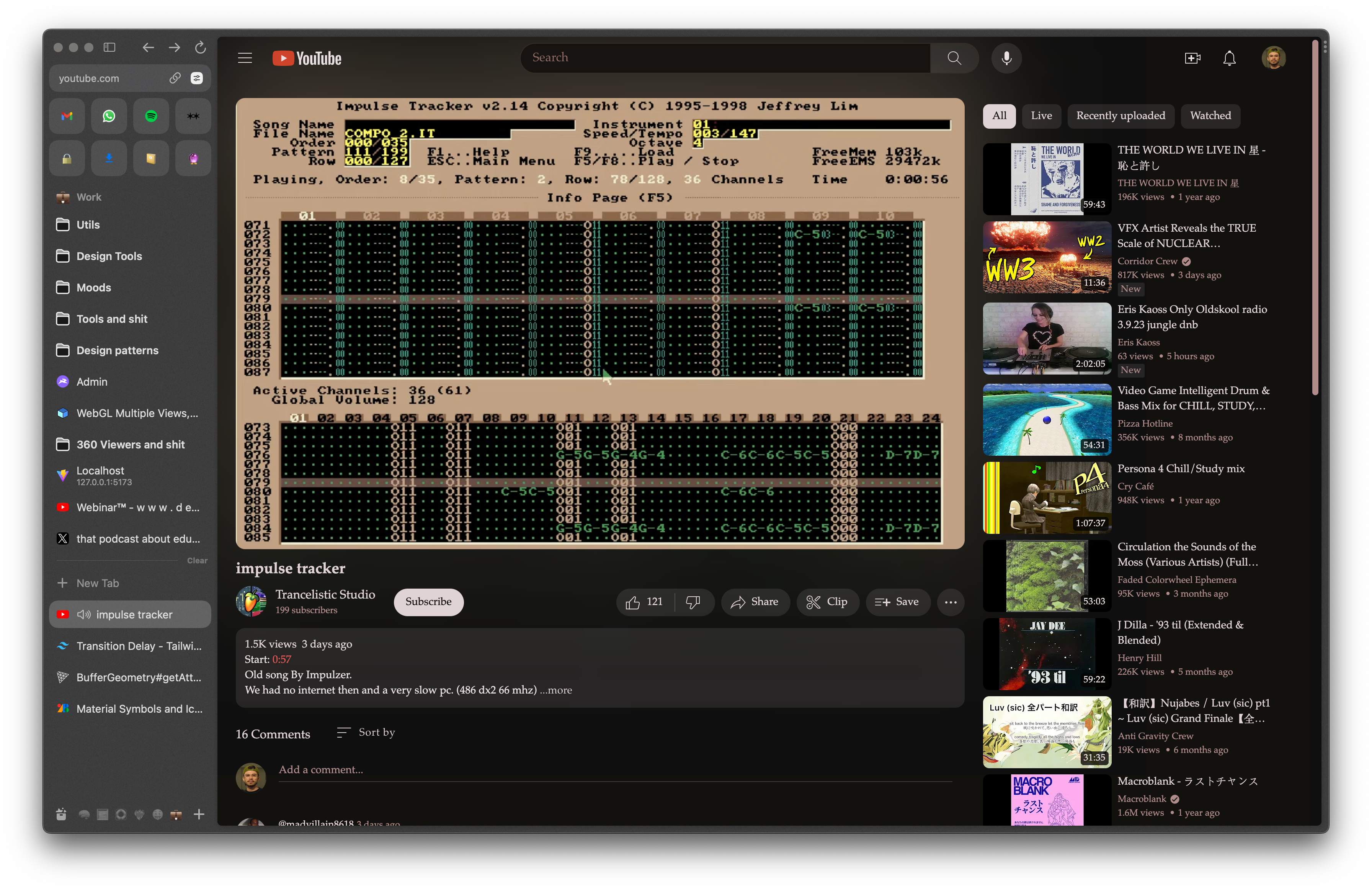
Task: Click the thumbs down dislike icon
Action: [693, 602]
